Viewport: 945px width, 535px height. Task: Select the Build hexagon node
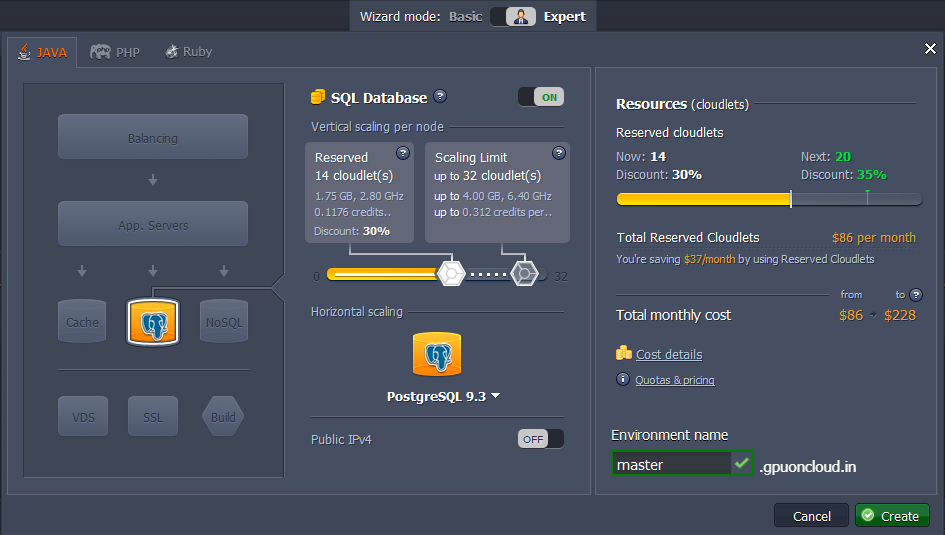(223, 416)
